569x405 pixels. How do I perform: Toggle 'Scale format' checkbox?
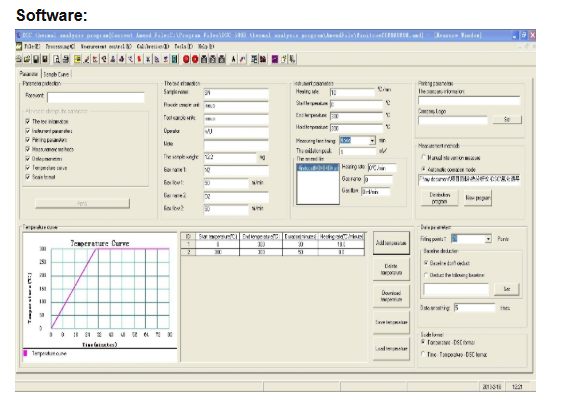[x=28, y=177]
